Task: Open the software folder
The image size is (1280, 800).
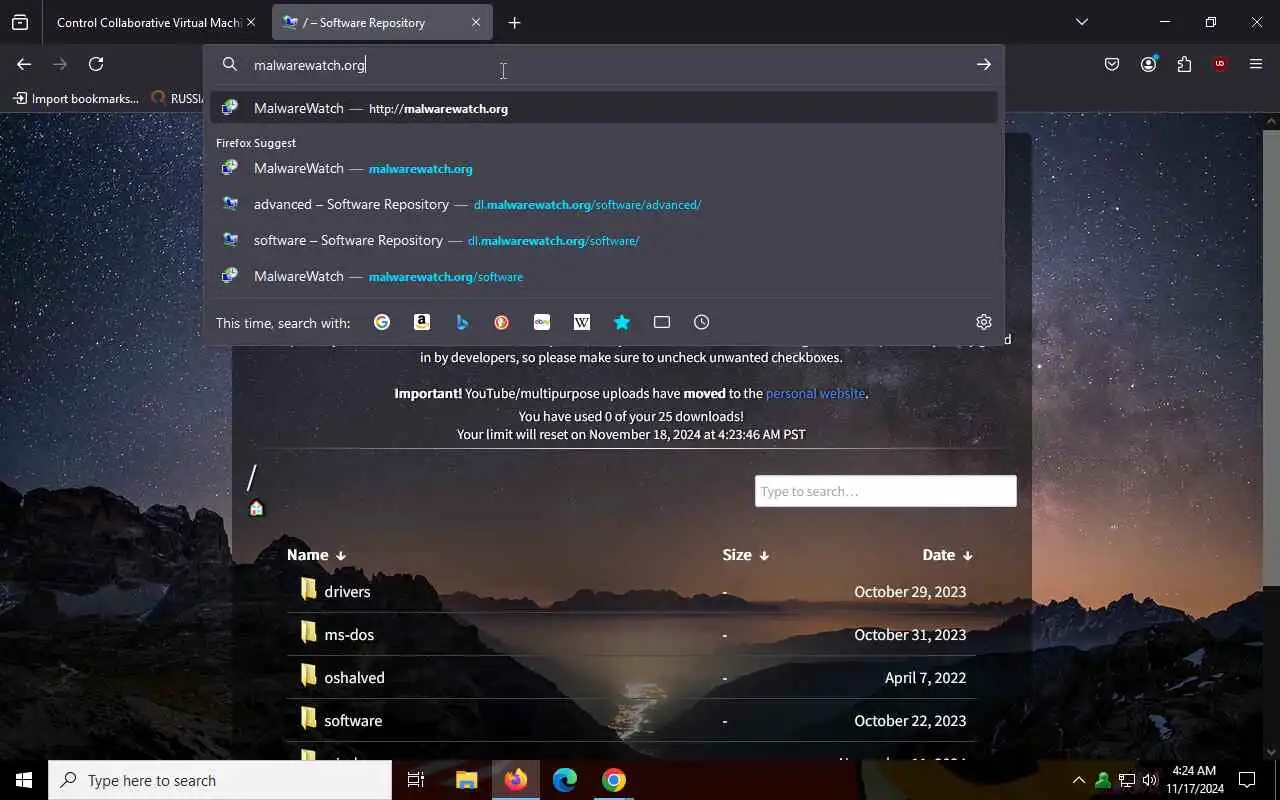Action: click(x=353, y=720)
